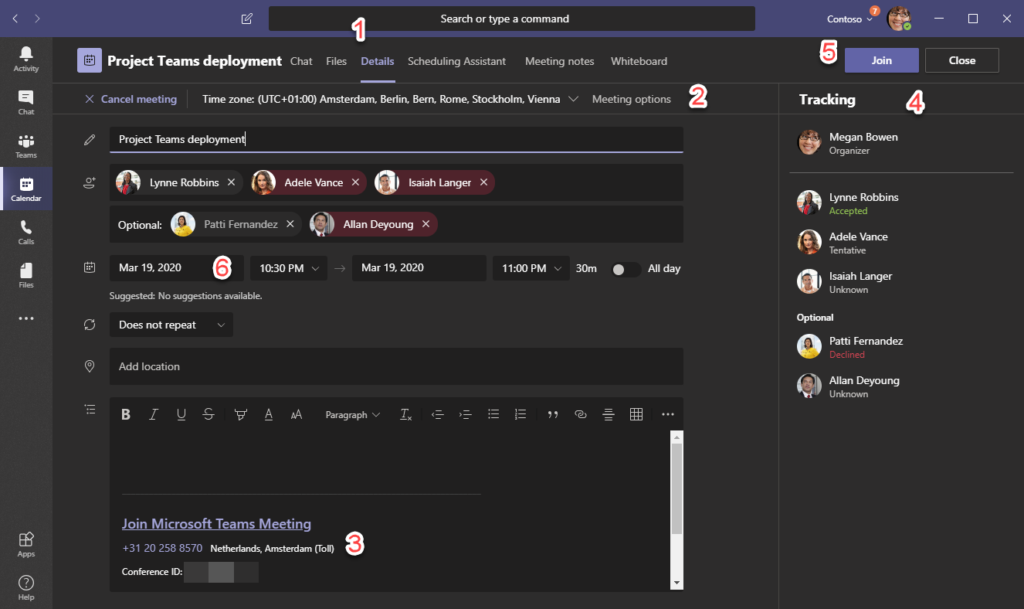Open Calls in the sidebar
Image resolution: width=1024 pixels, height=609 pixels.
26,232
